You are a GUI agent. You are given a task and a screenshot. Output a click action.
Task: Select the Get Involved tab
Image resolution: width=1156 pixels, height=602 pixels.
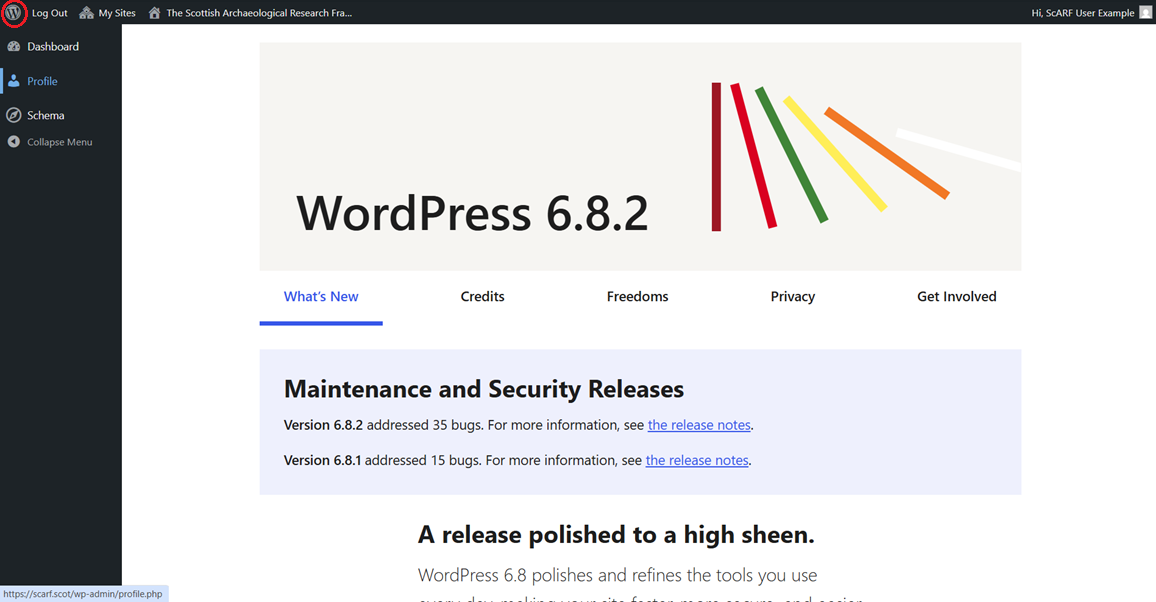[x=956, y=296]
